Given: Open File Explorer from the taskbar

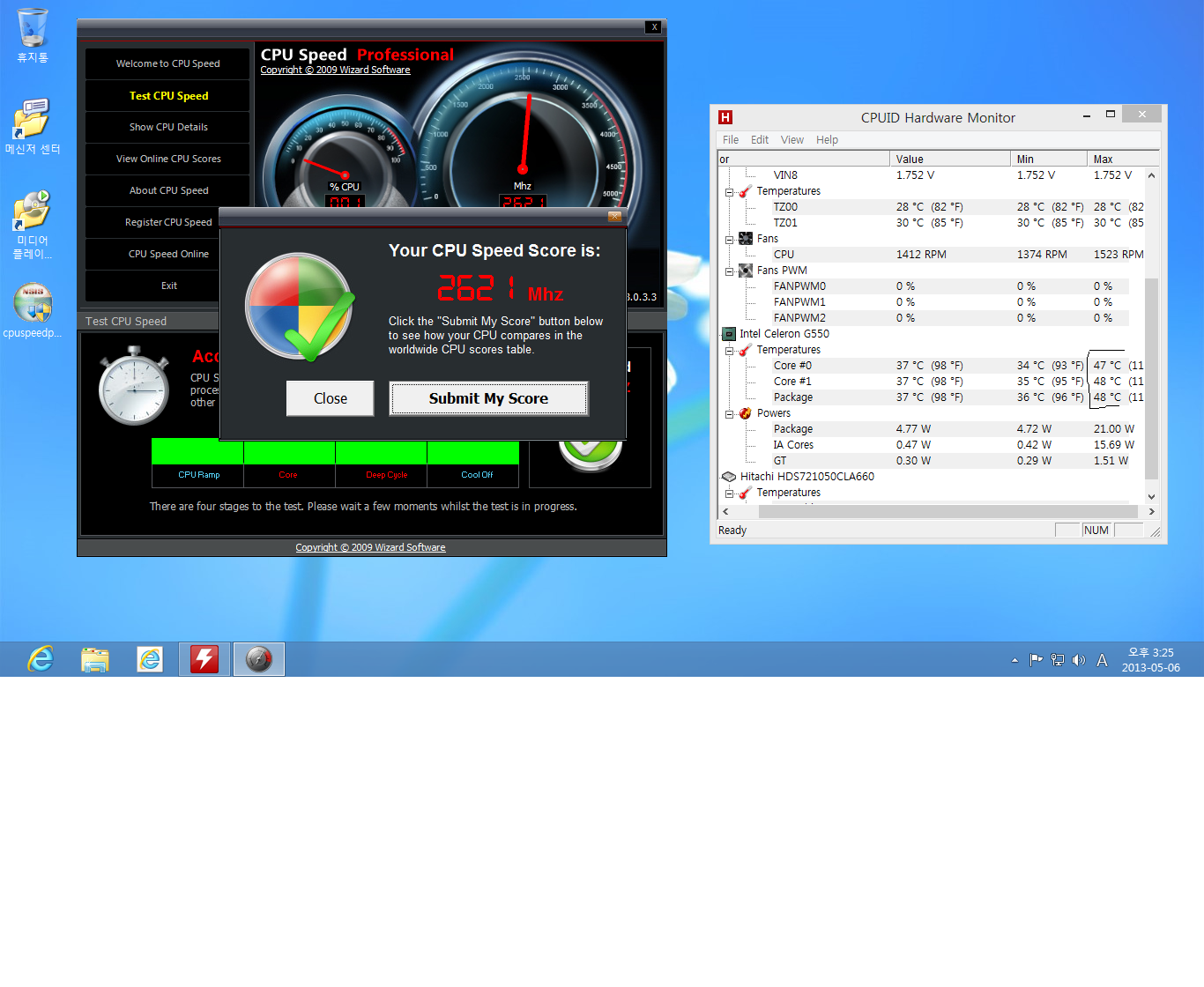Looking at the screenshot, I should 95,659.
